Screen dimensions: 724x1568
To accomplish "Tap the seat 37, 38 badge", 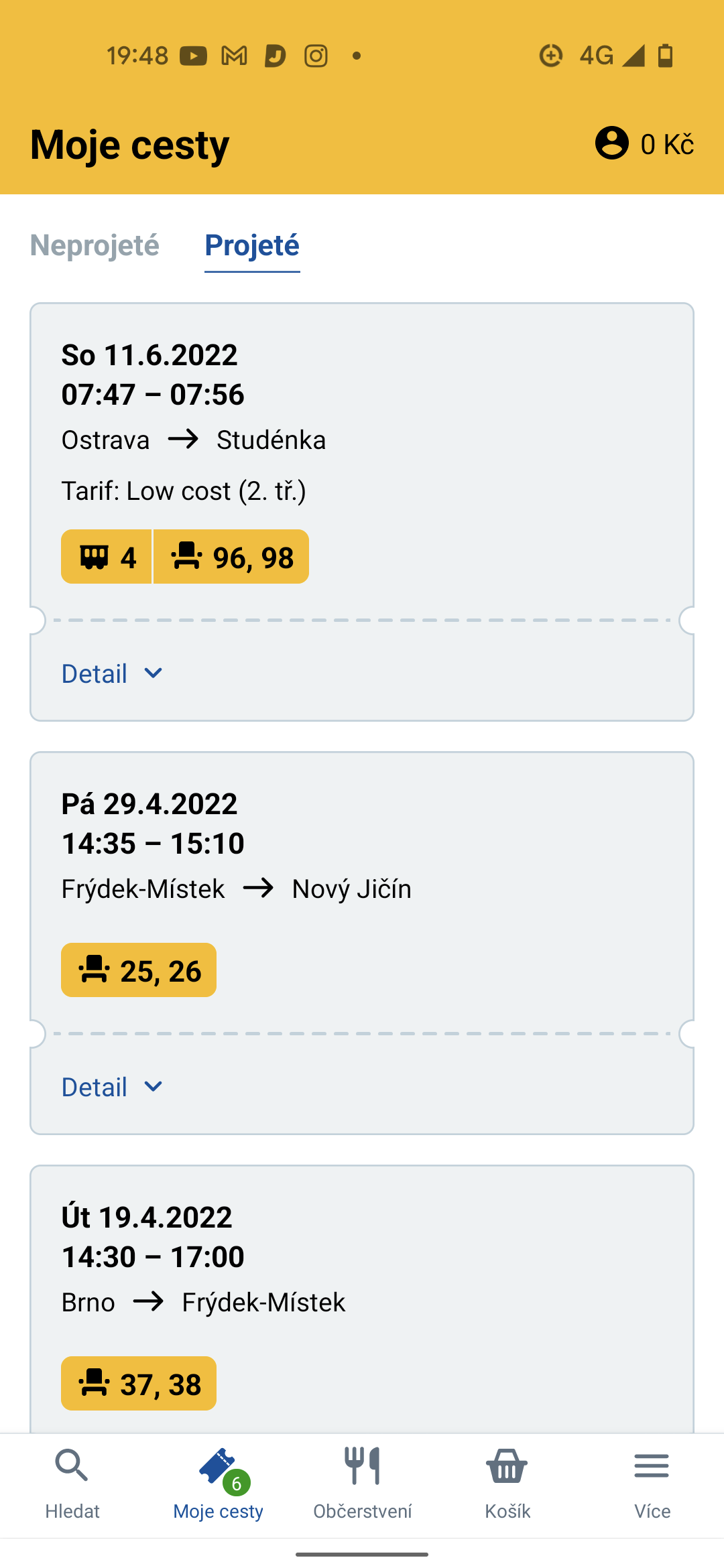I will 139,1384.
